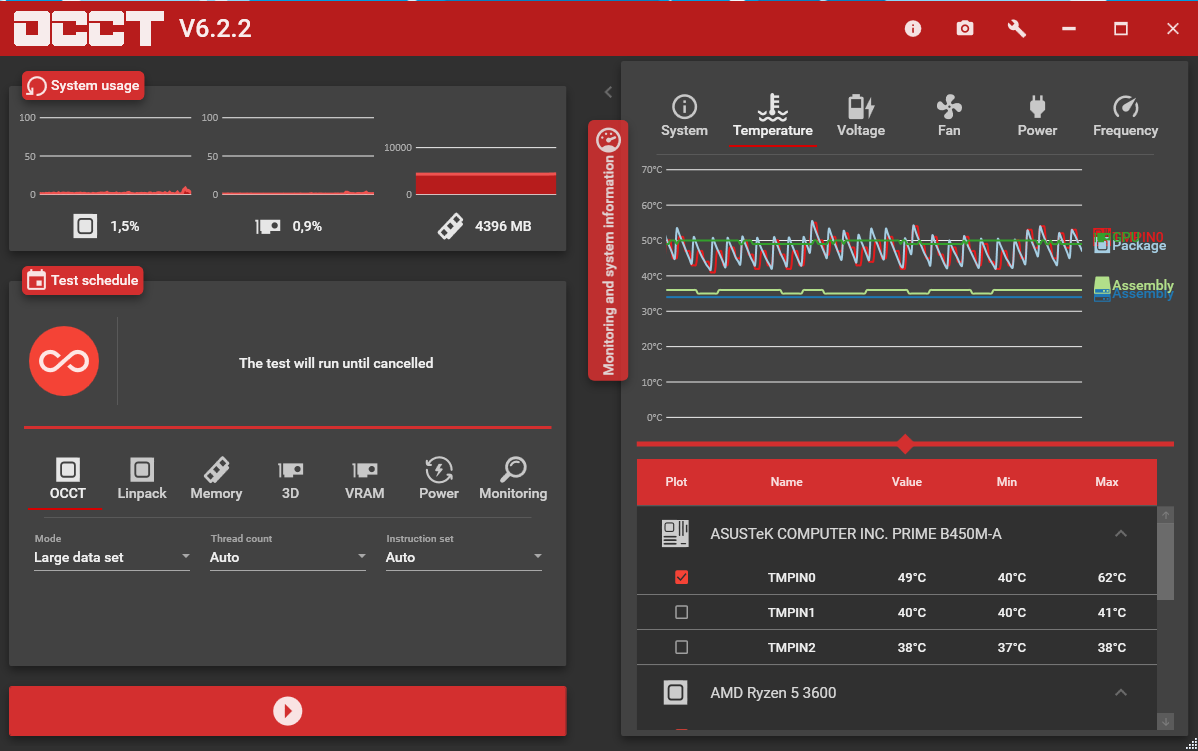The width and height of the screenshot is (1198, 751).
Task: Switch to the Temperature tab
Action: coord(772,116)
